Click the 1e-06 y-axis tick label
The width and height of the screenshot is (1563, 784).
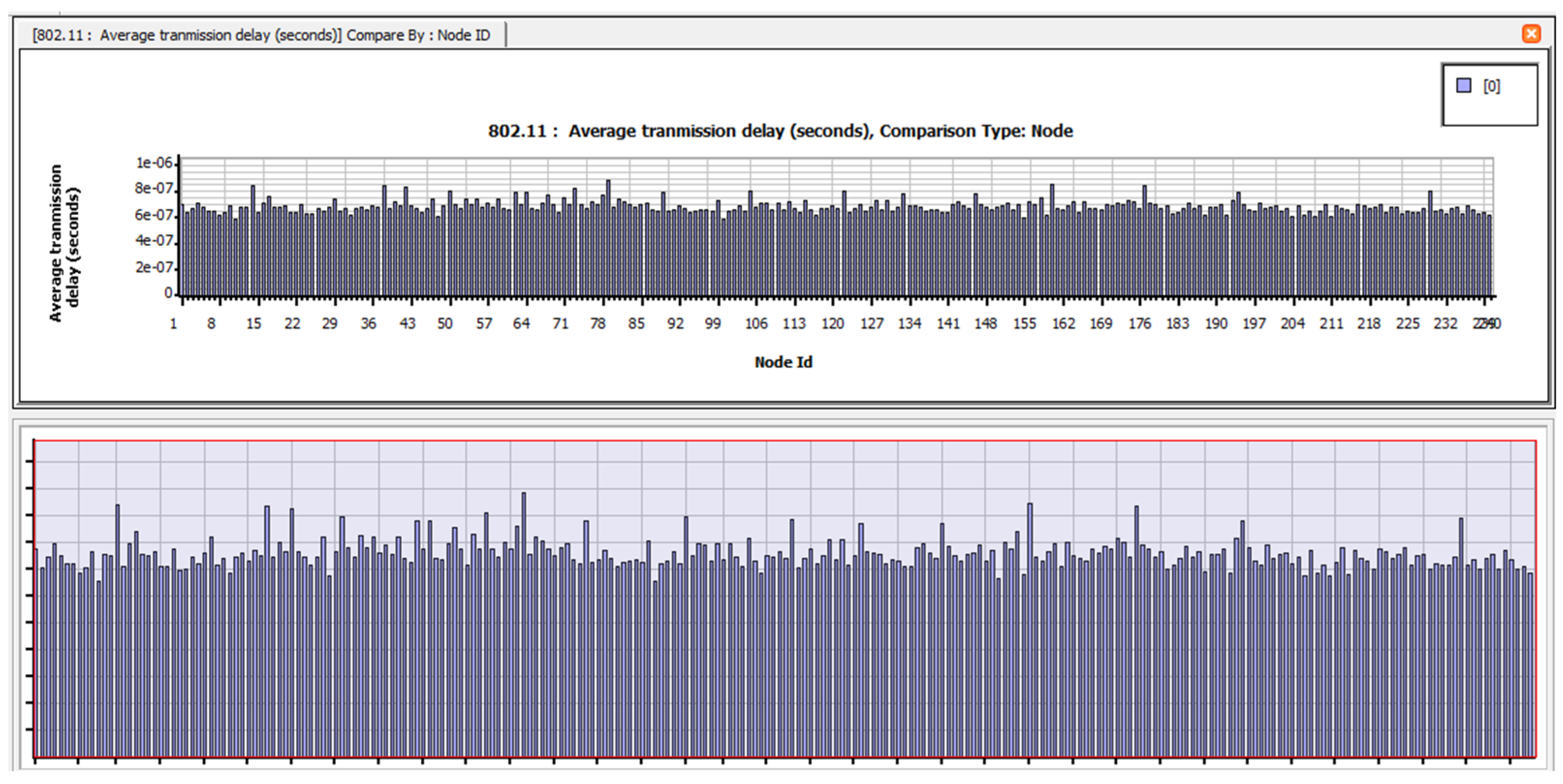pos(154,163)
